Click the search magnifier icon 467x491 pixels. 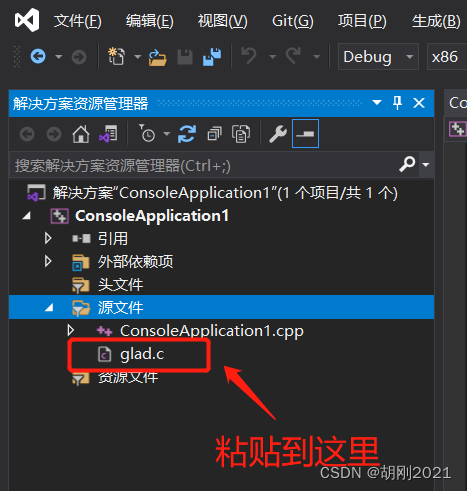point(407,164)
